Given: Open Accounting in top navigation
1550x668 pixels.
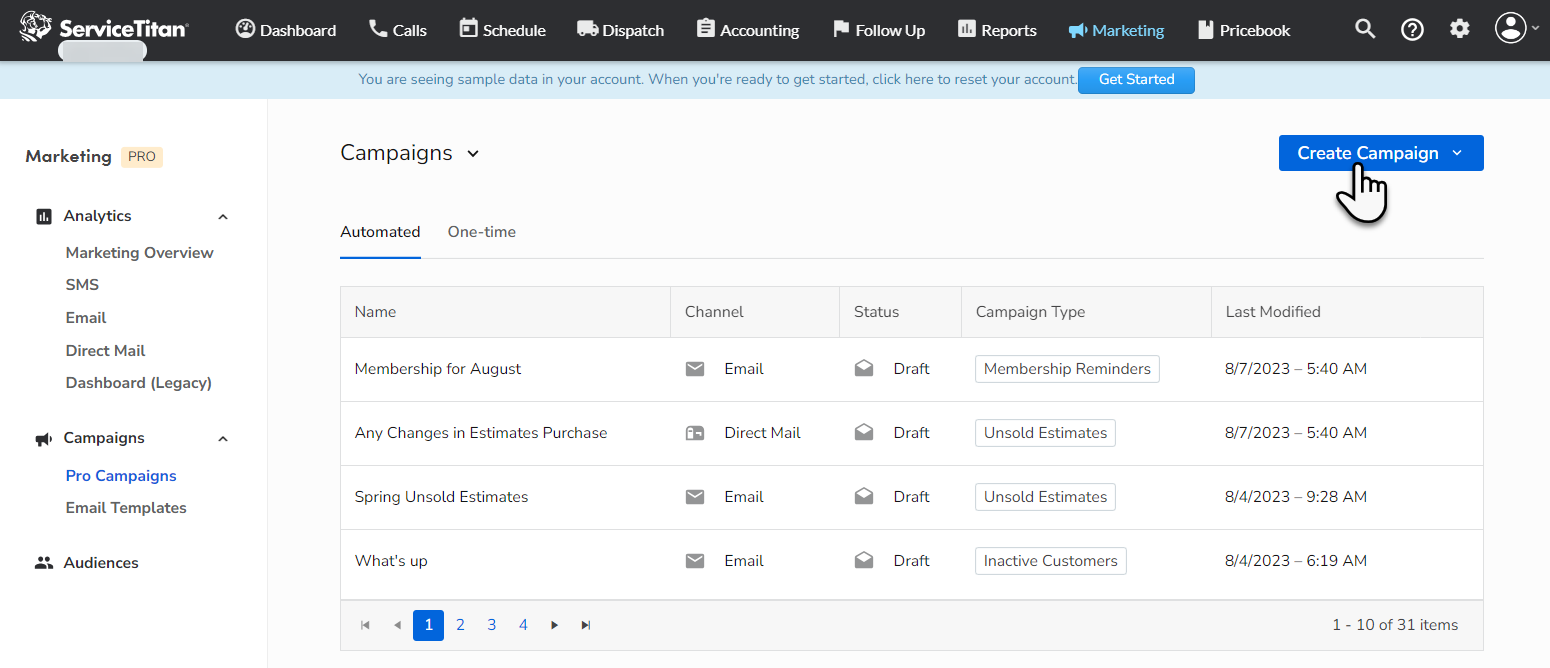Looking at the screenshot, I should pyautogui.click(x=748, y=30).
